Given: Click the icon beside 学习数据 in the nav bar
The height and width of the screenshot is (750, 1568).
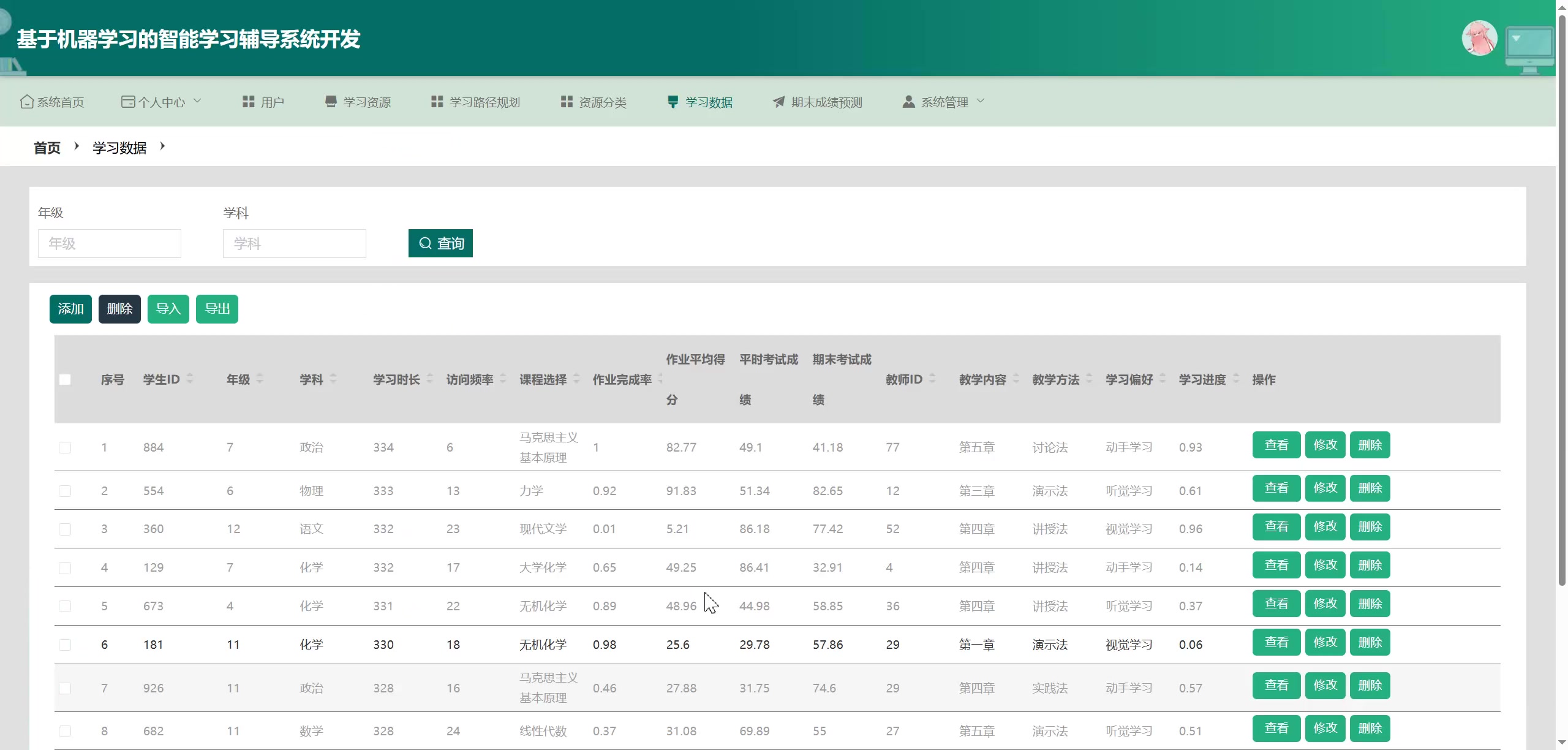Looking at the screenshot, I should point(673,102).
